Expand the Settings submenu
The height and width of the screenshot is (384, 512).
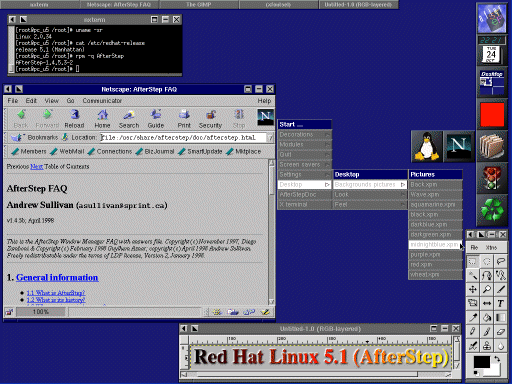click(x=304, y=175)
